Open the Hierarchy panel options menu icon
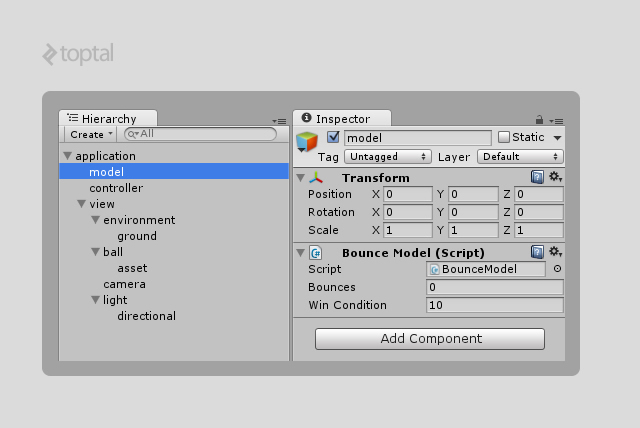Viewport: 640px width, 428px height. pyautogui.click(x=280, y=120)
